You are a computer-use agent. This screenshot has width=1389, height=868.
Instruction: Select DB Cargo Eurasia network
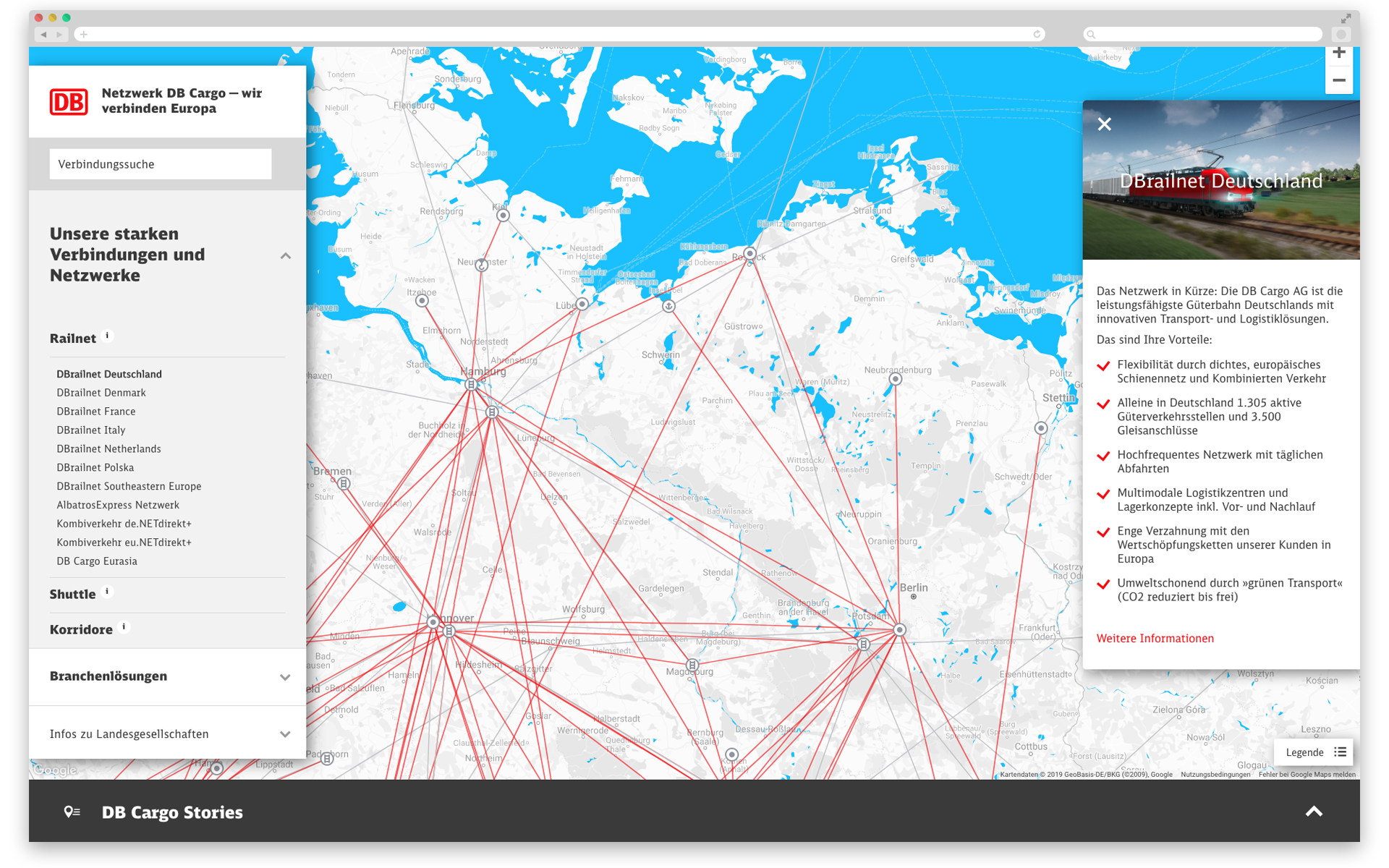click(x=97, y=561)
